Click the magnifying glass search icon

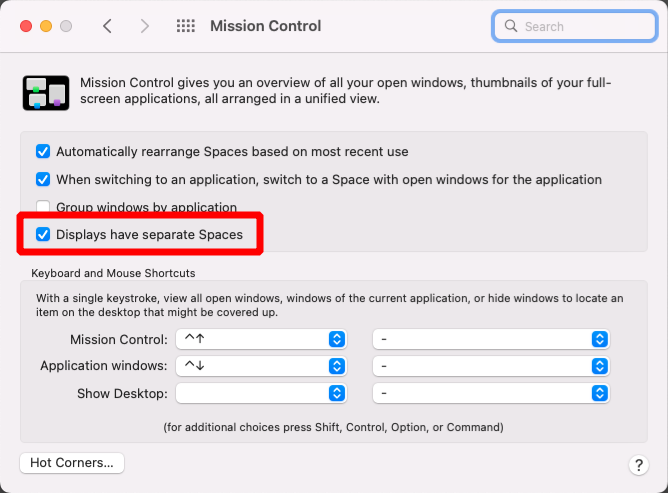coord(511,26)
